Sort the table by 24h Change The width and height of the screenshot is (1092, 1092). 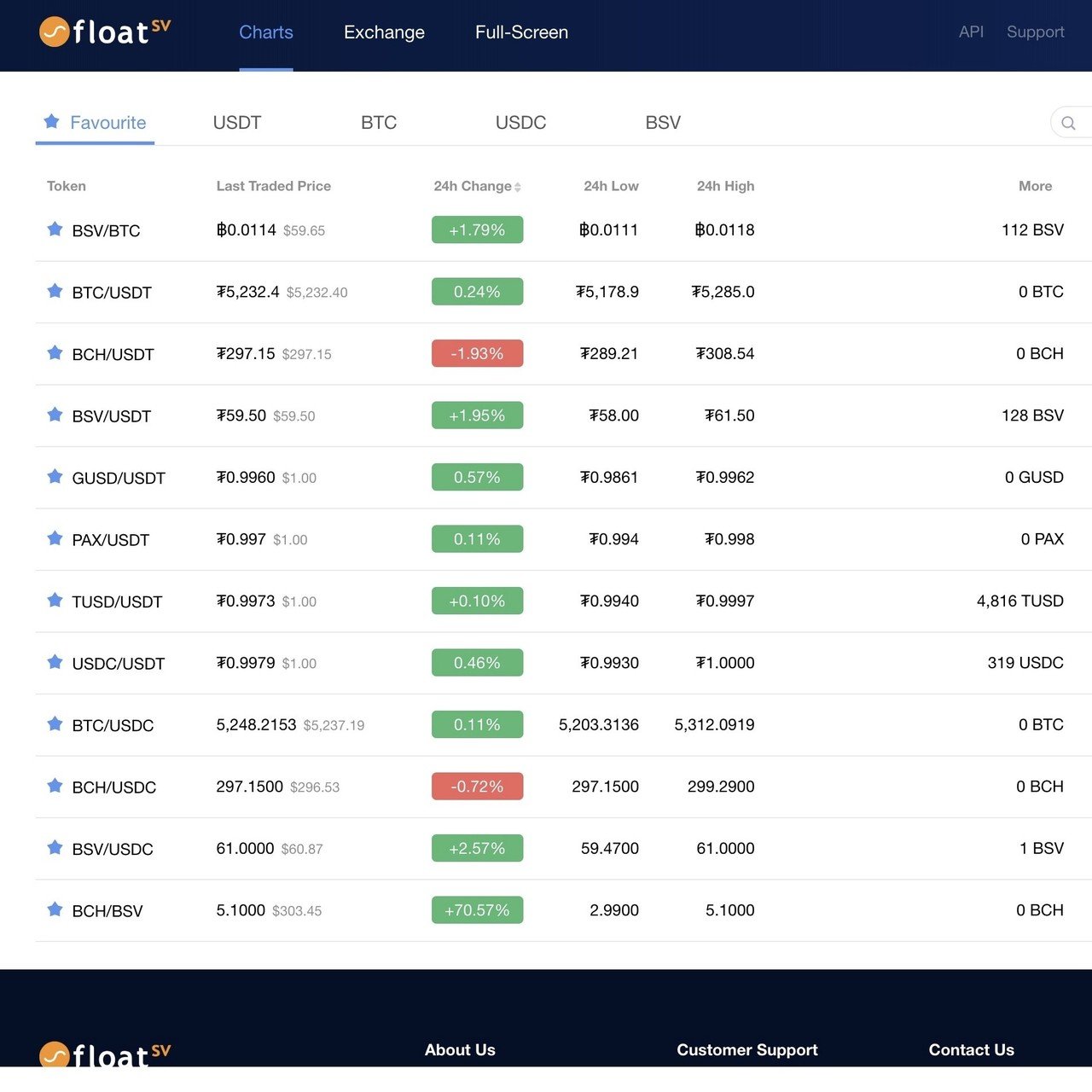click(476, 186)
